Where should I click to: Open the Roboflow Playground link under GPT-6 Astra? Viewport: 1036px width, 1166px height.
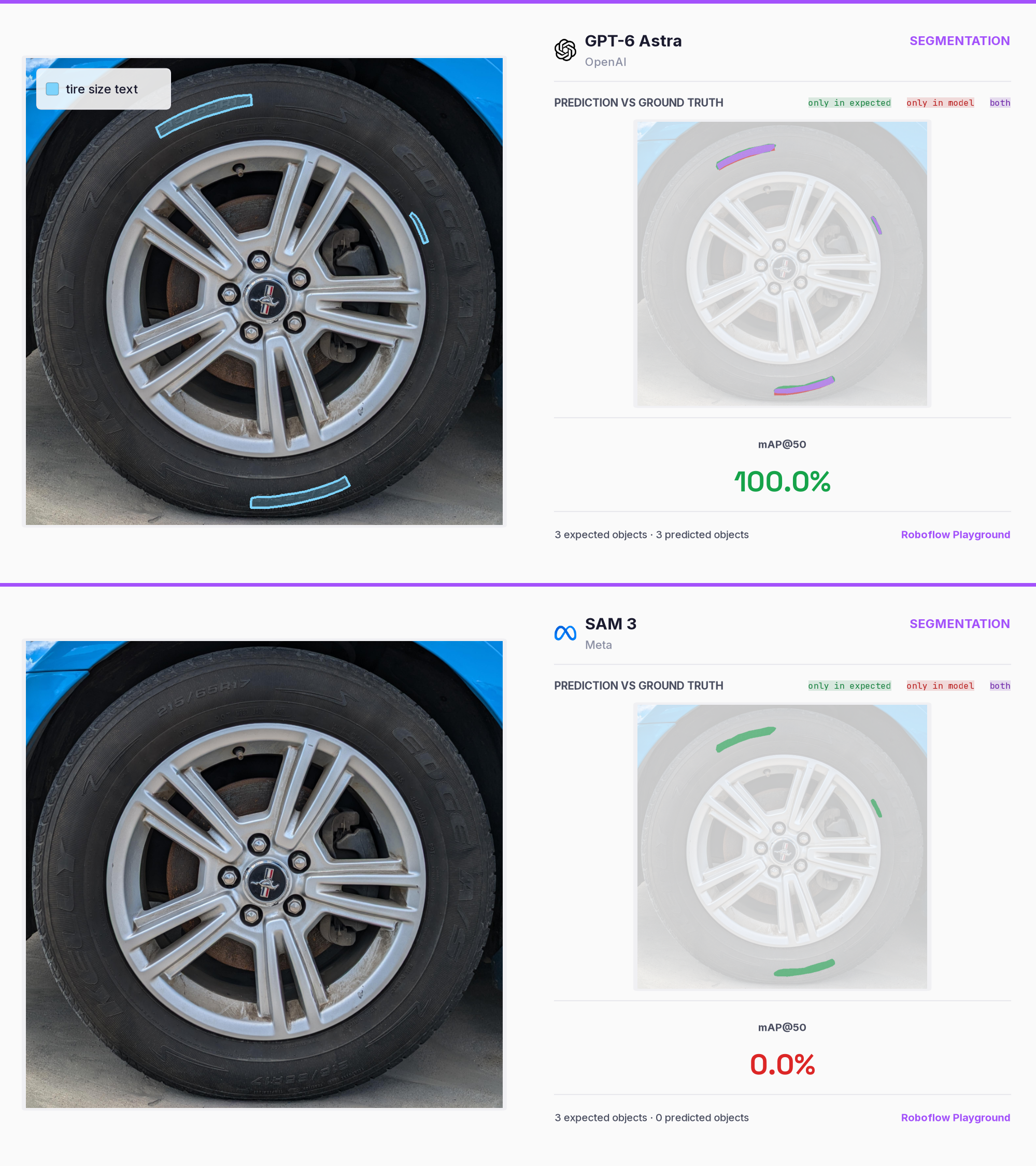(955, 534)
